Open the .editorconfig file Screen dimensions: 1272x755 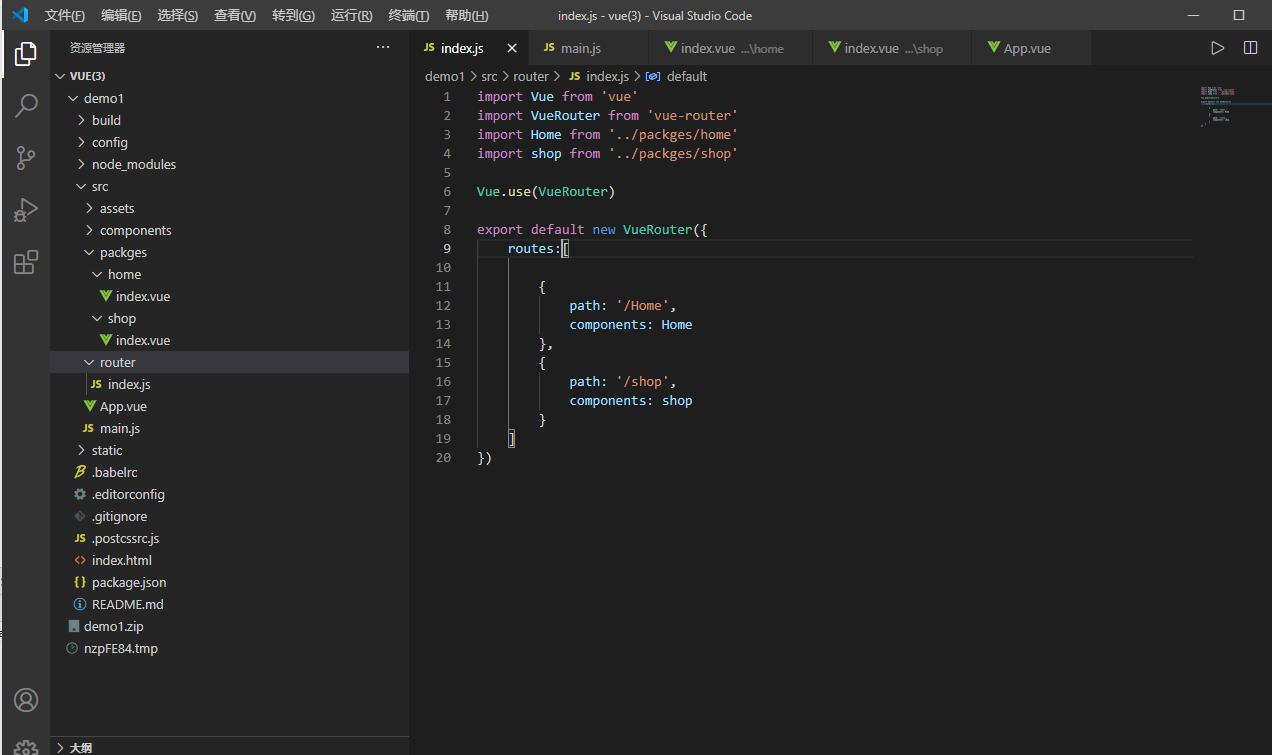229,494
